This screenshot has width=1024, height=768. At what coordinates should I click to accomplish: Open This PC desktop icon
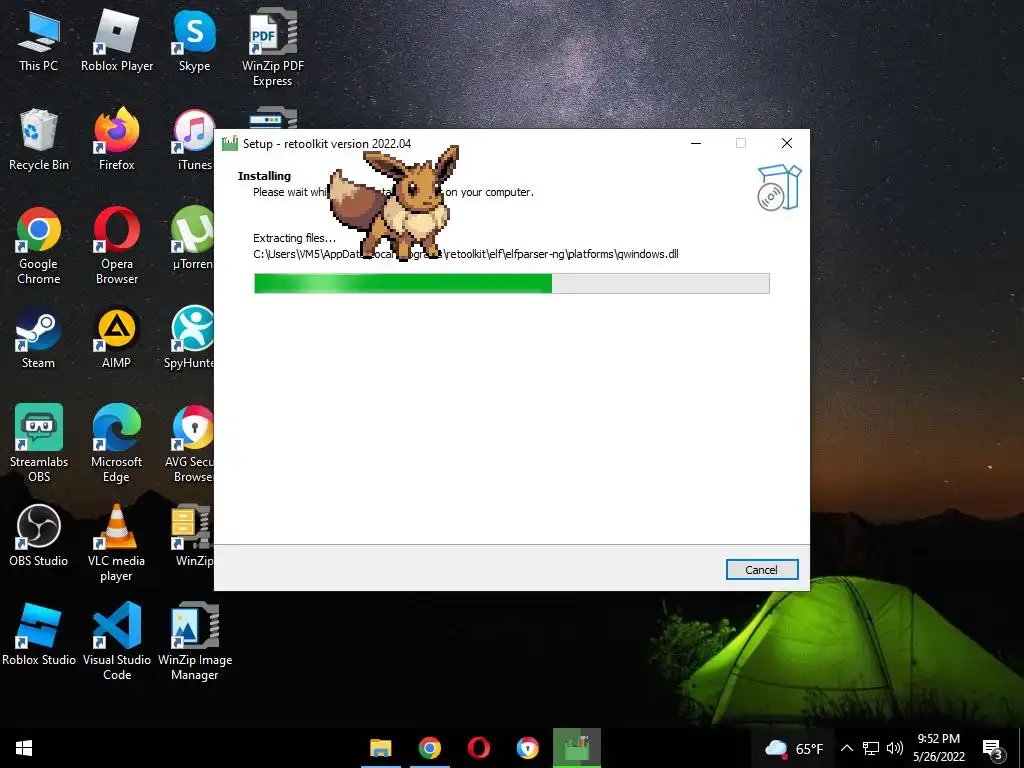point(39,40)
